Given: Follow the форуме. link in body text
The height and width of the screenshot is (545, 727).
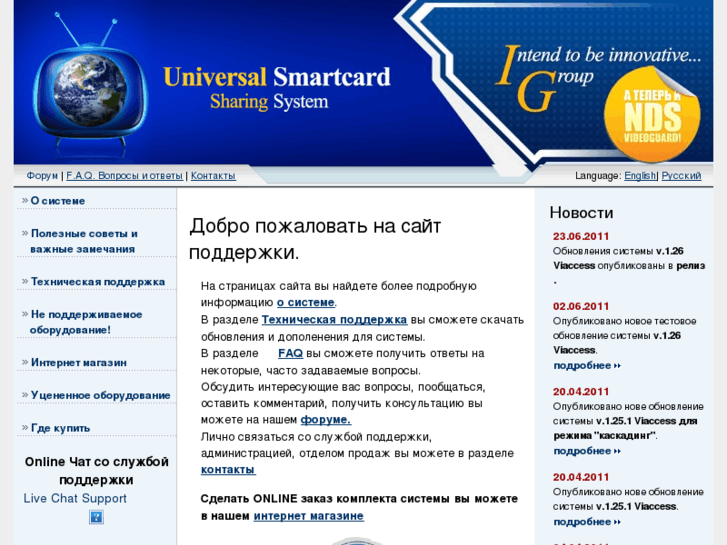Looking at the screenshot, I should click(325, 419).
